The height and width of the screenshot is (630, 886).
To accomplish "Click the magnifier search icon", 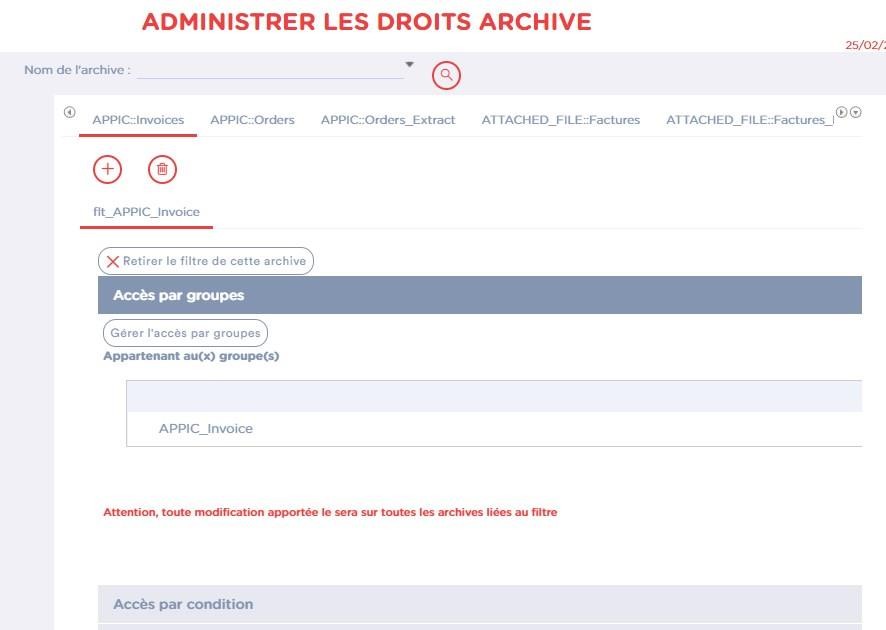I will pyautogui.click(x=446, y=75).
